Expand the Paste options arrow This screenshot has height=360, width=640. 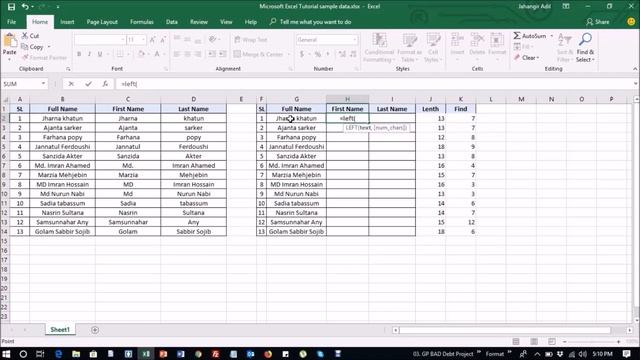[9, 59]
